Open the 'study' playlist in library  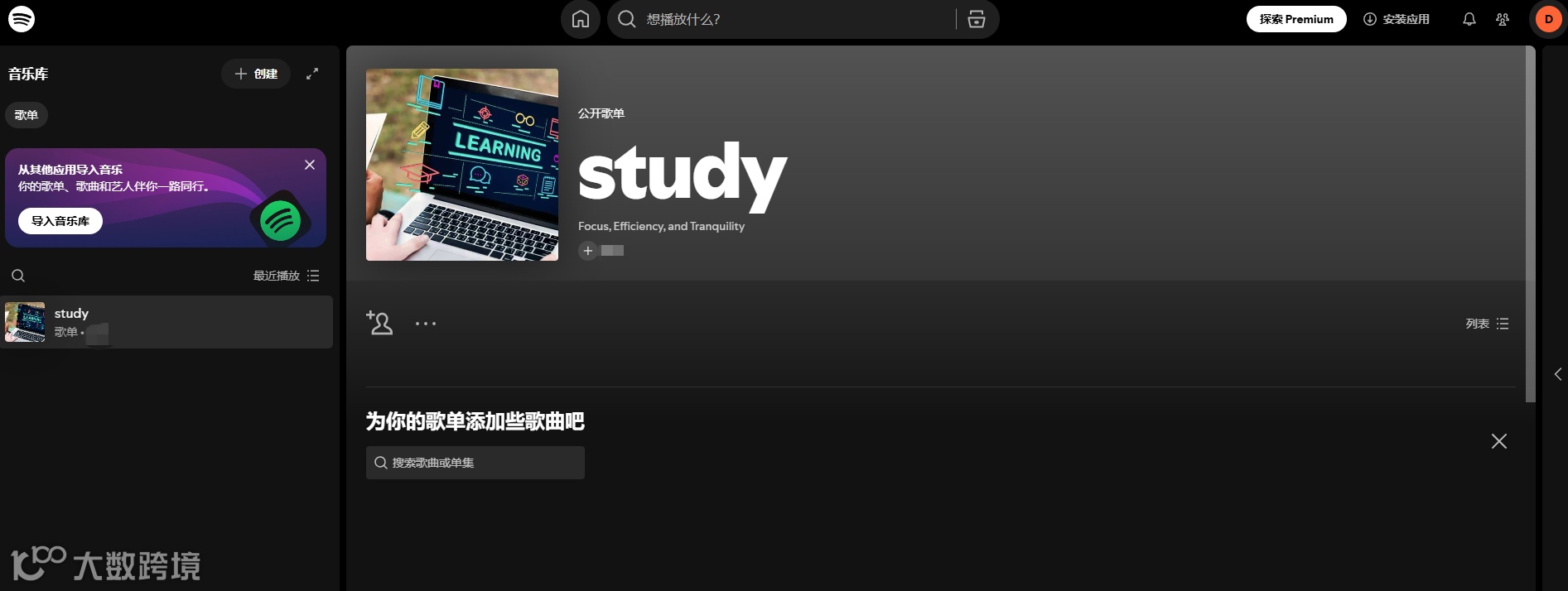(166, 322)
